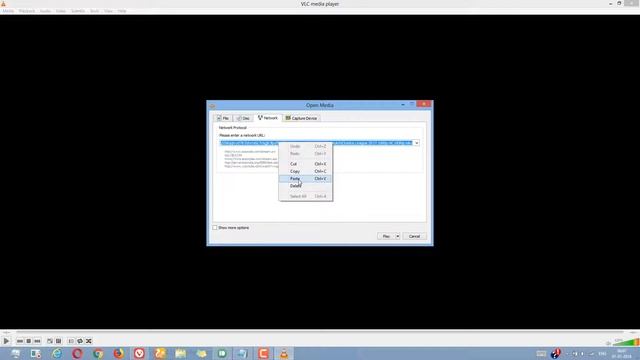Open Vivaldi browser from taskbar
This screenshot has width=640, height=360.
[139, 353]
